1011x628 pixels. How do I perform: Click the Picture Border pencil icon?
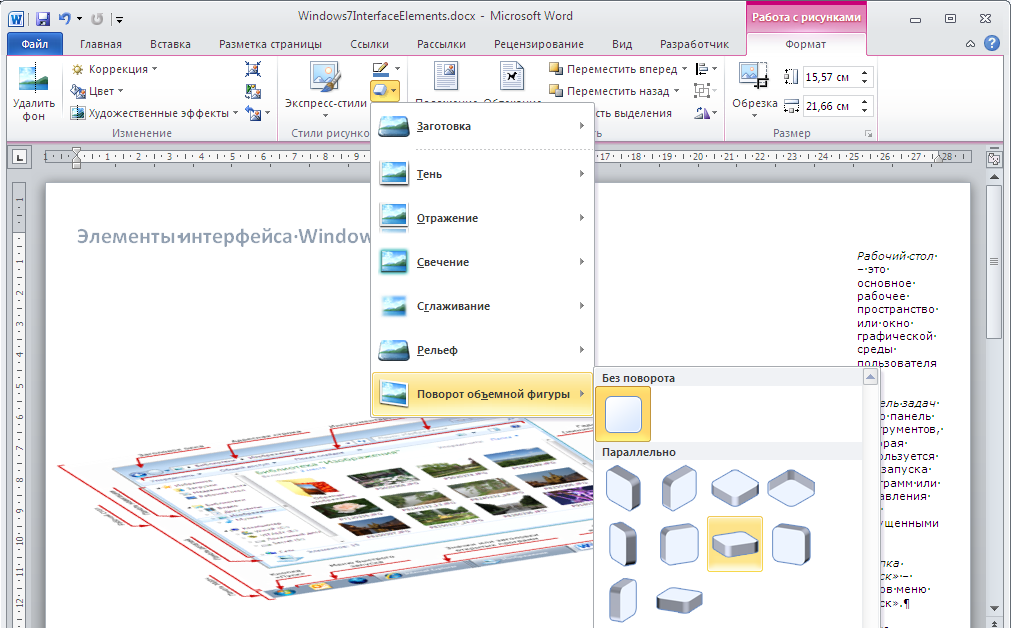pyautogui.click(x=380, y=68)
